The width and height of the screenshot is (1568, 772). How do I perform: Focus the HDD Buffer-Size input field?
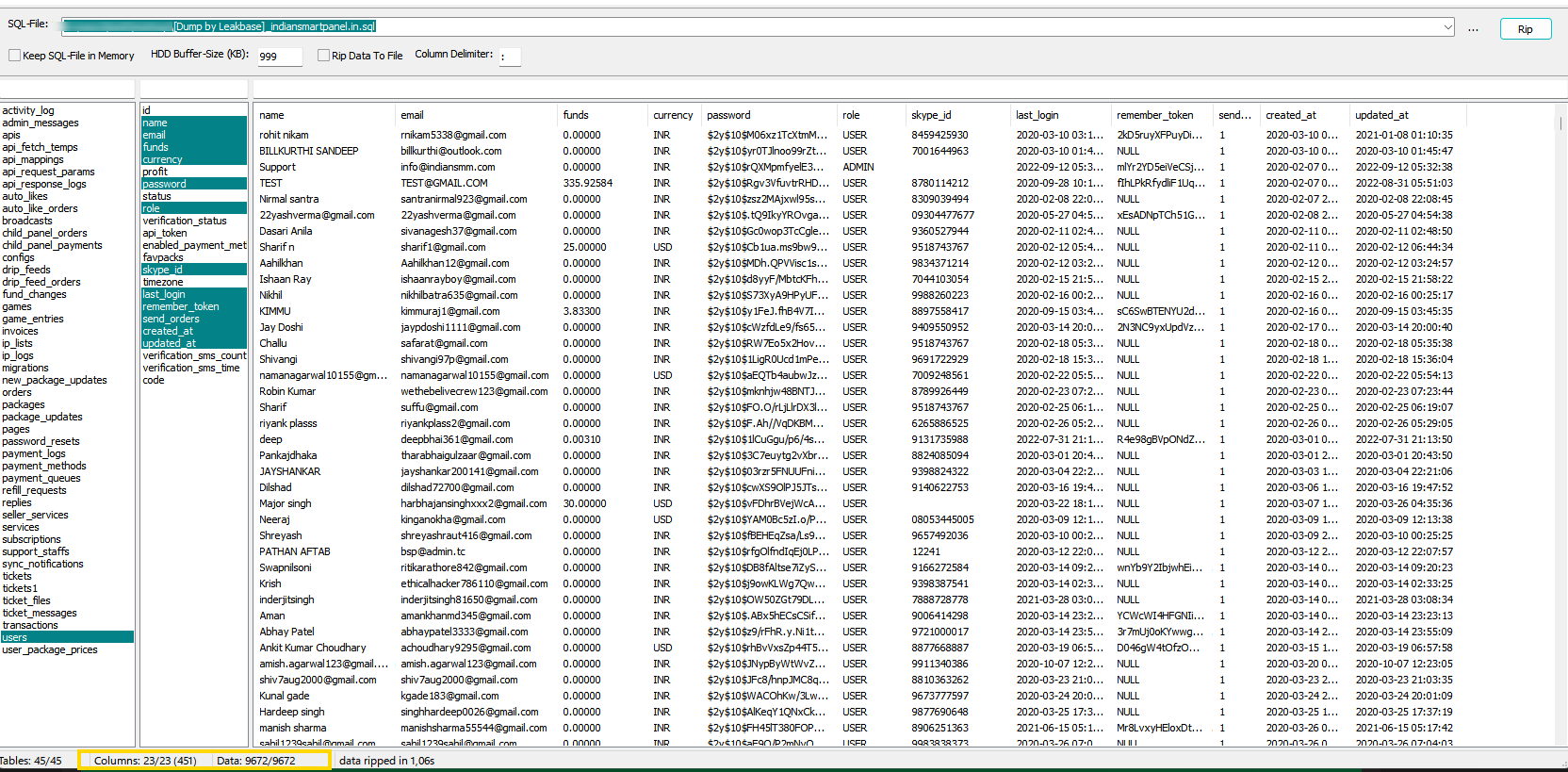(279, 57)
